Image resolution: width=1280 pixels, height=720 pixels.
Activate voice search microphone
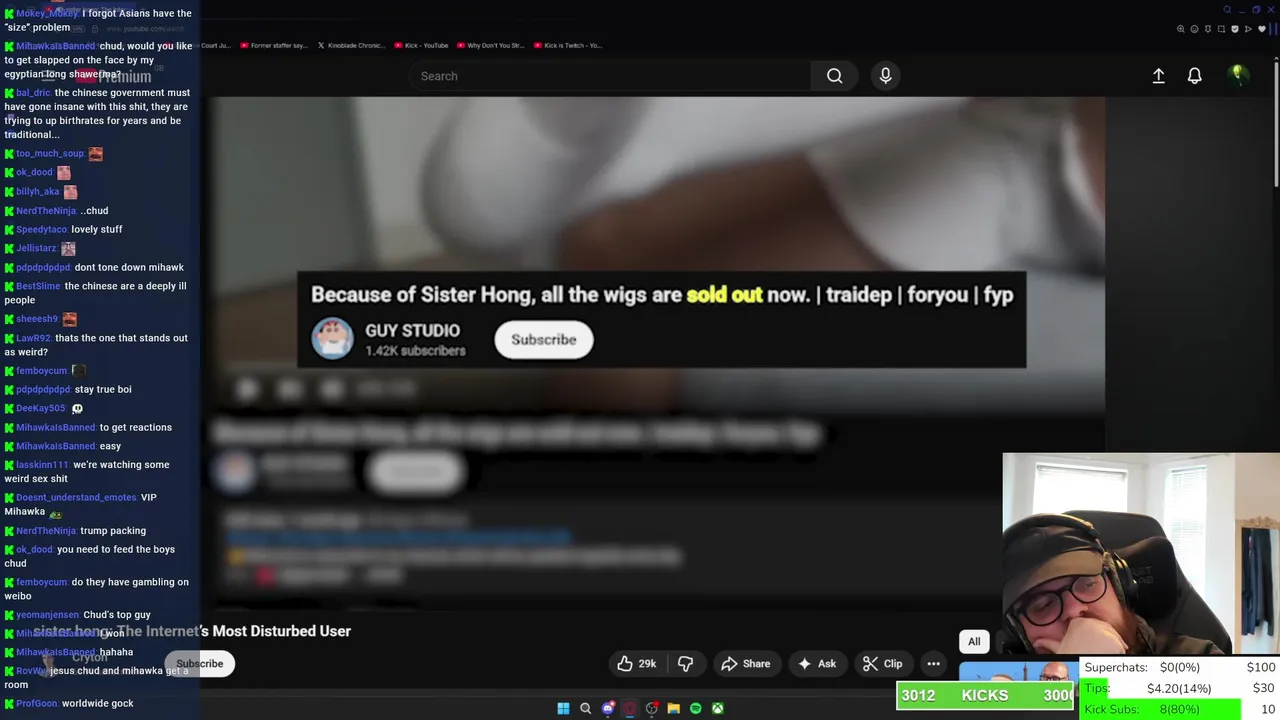coord(885,76)
